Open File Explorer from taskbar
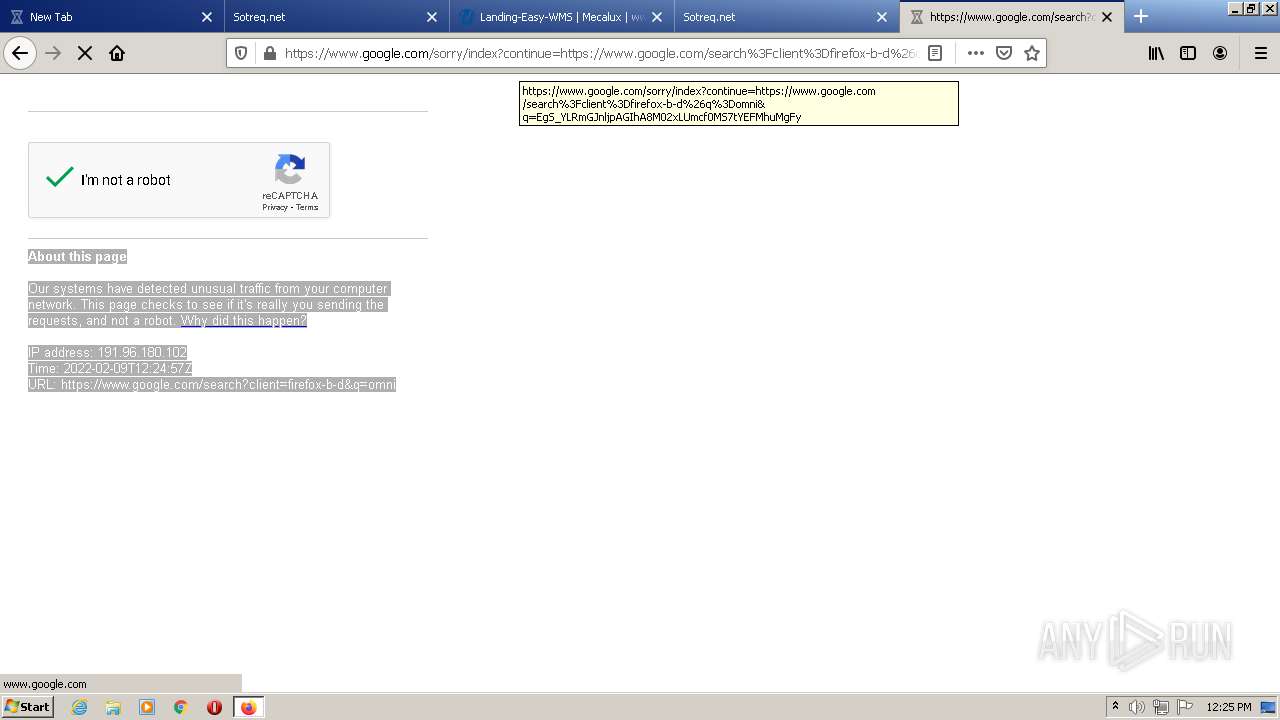Screen dimensions: 1280x720 [113, 707]
